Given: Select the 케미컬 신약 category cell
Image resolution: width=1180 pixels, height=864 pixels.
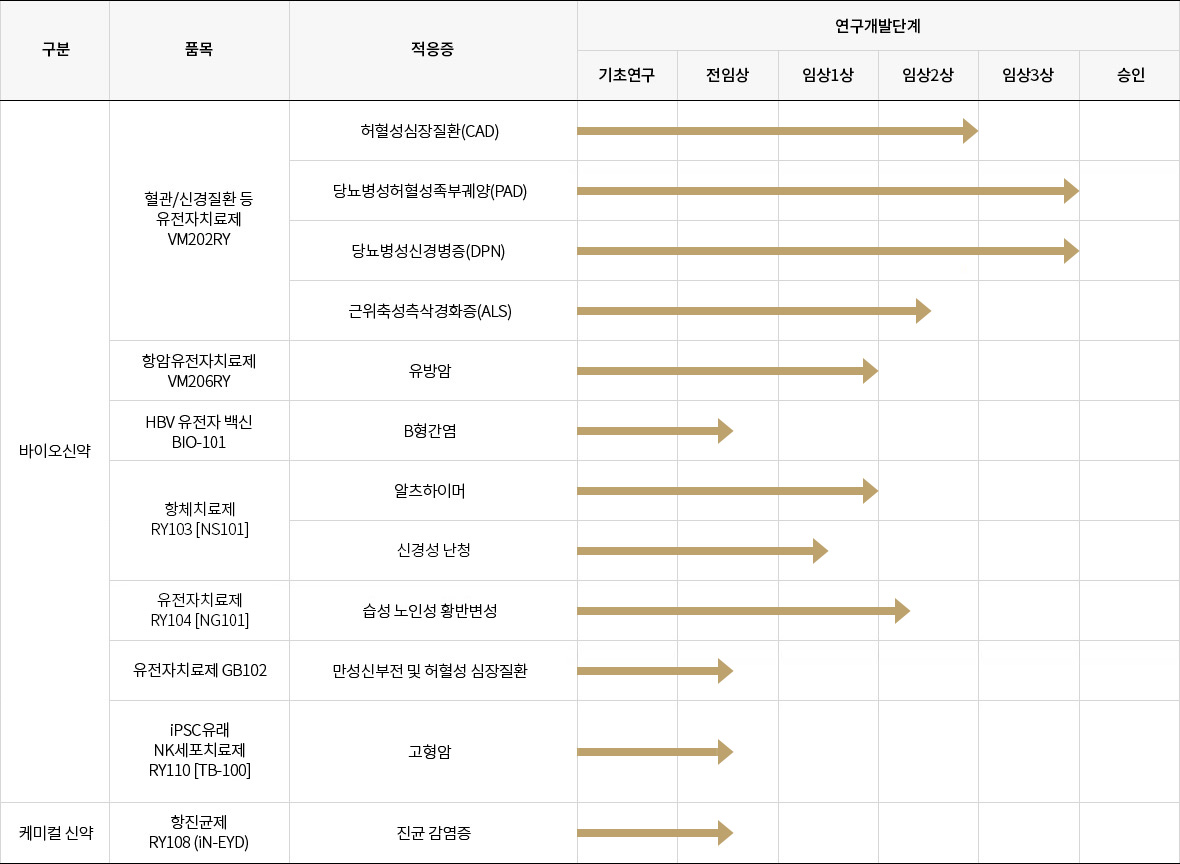Looking at the screenshot, I should (55, 832).
